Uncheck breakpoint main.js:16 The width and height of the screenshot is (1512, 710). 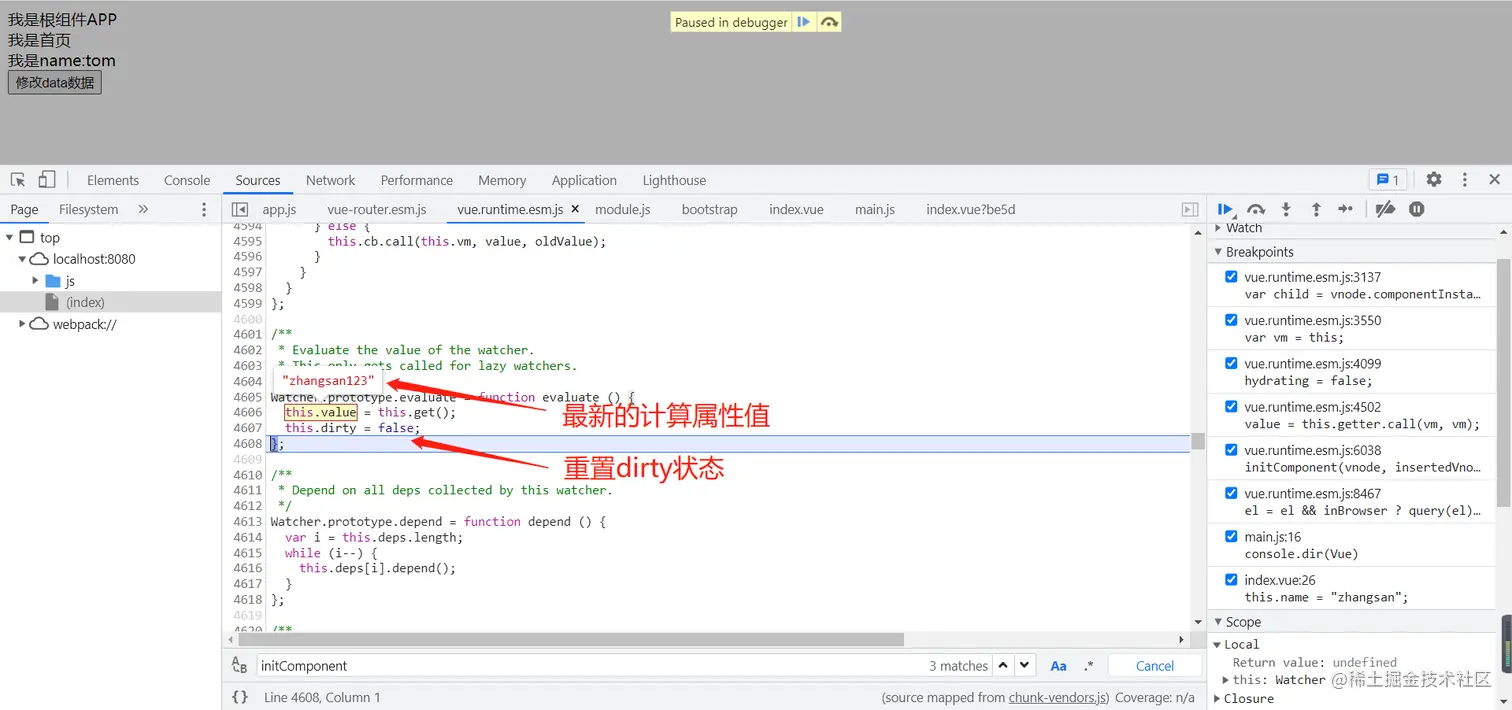tap(1231, 537)
